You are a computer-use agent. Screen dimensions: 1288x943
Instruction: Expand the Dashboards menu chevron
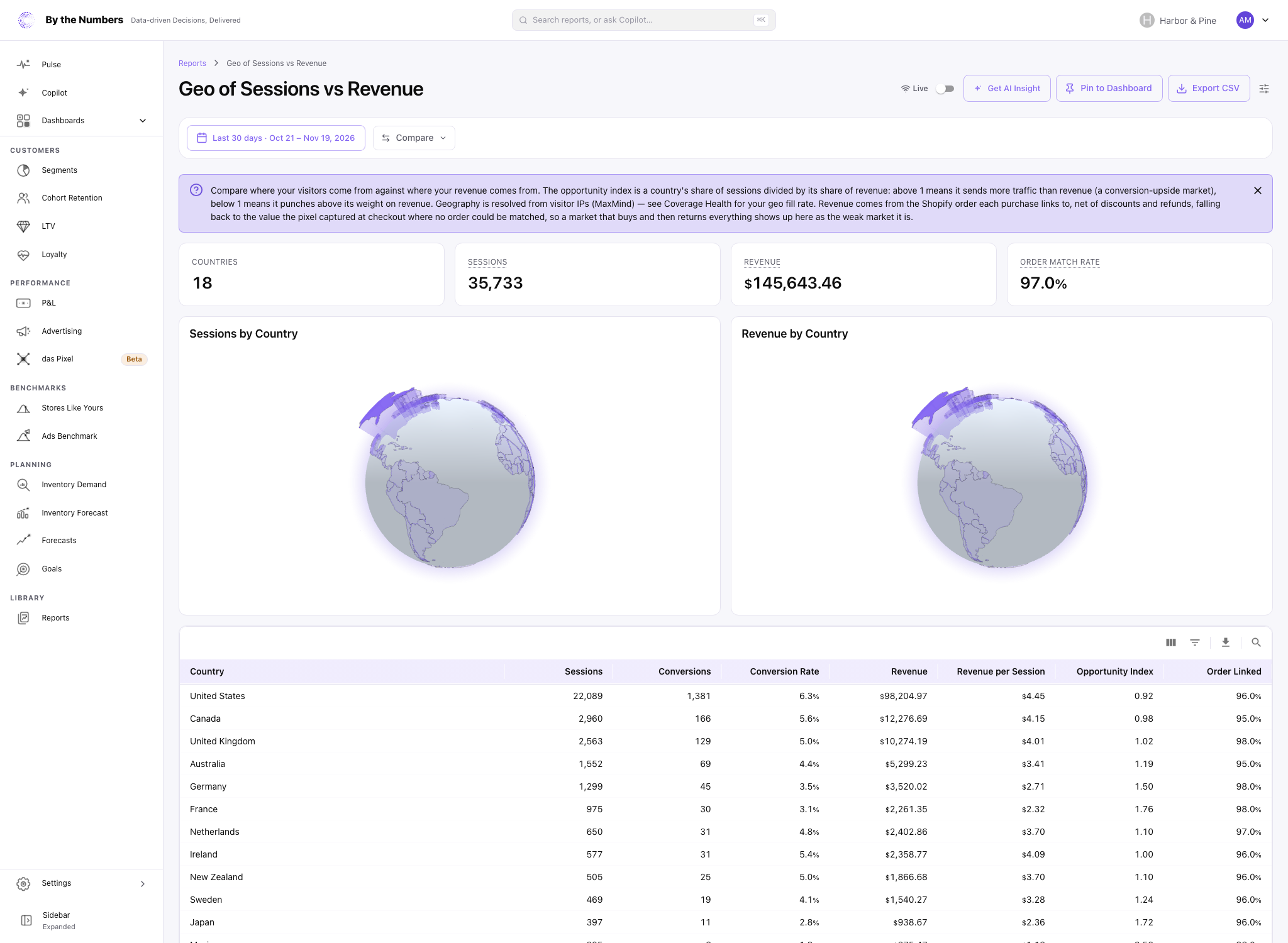tap(143, 121)
